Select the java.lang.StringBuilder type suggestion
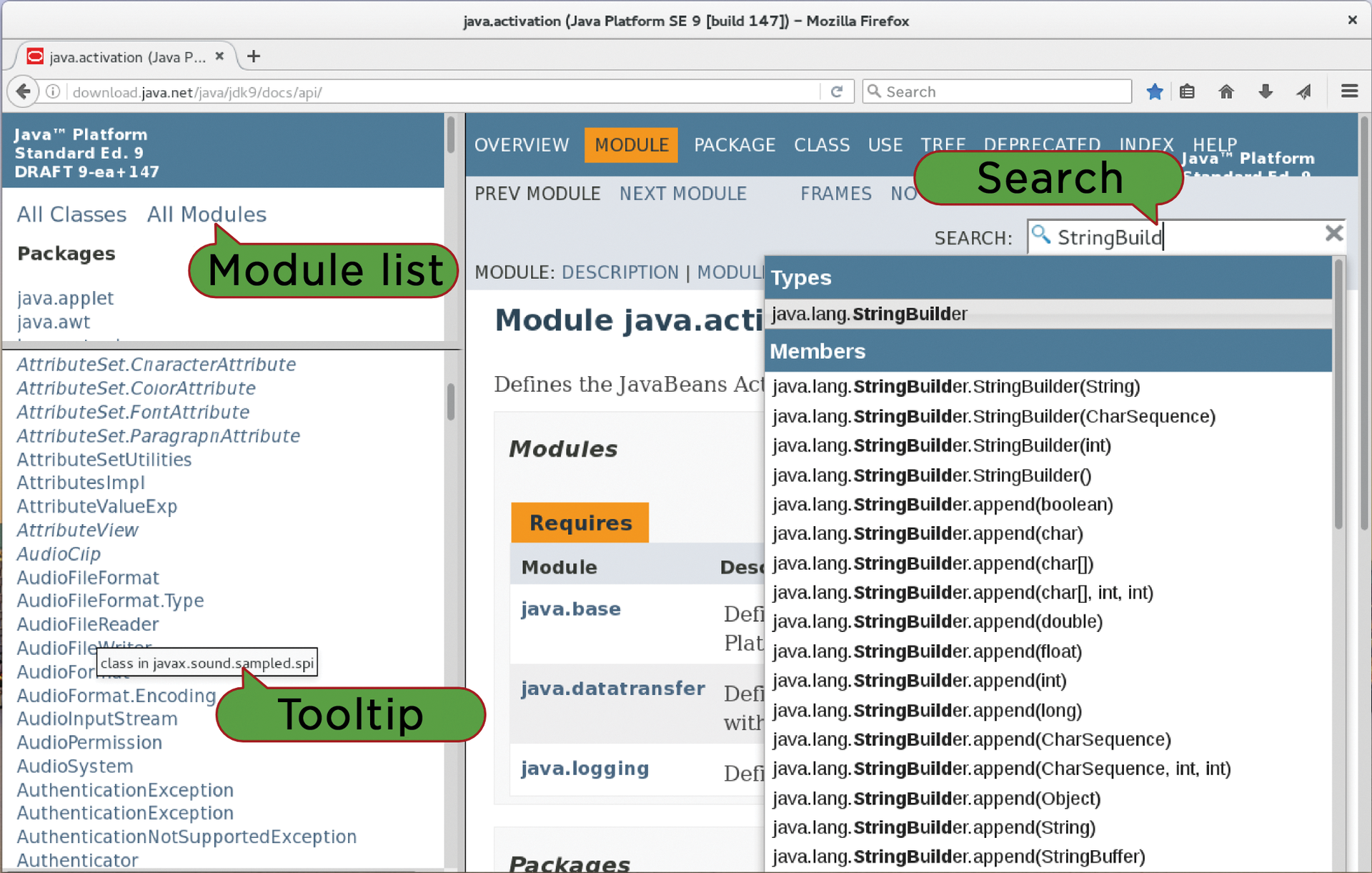This screenshot has width=1372, height=873. click(x=869, y=313)
